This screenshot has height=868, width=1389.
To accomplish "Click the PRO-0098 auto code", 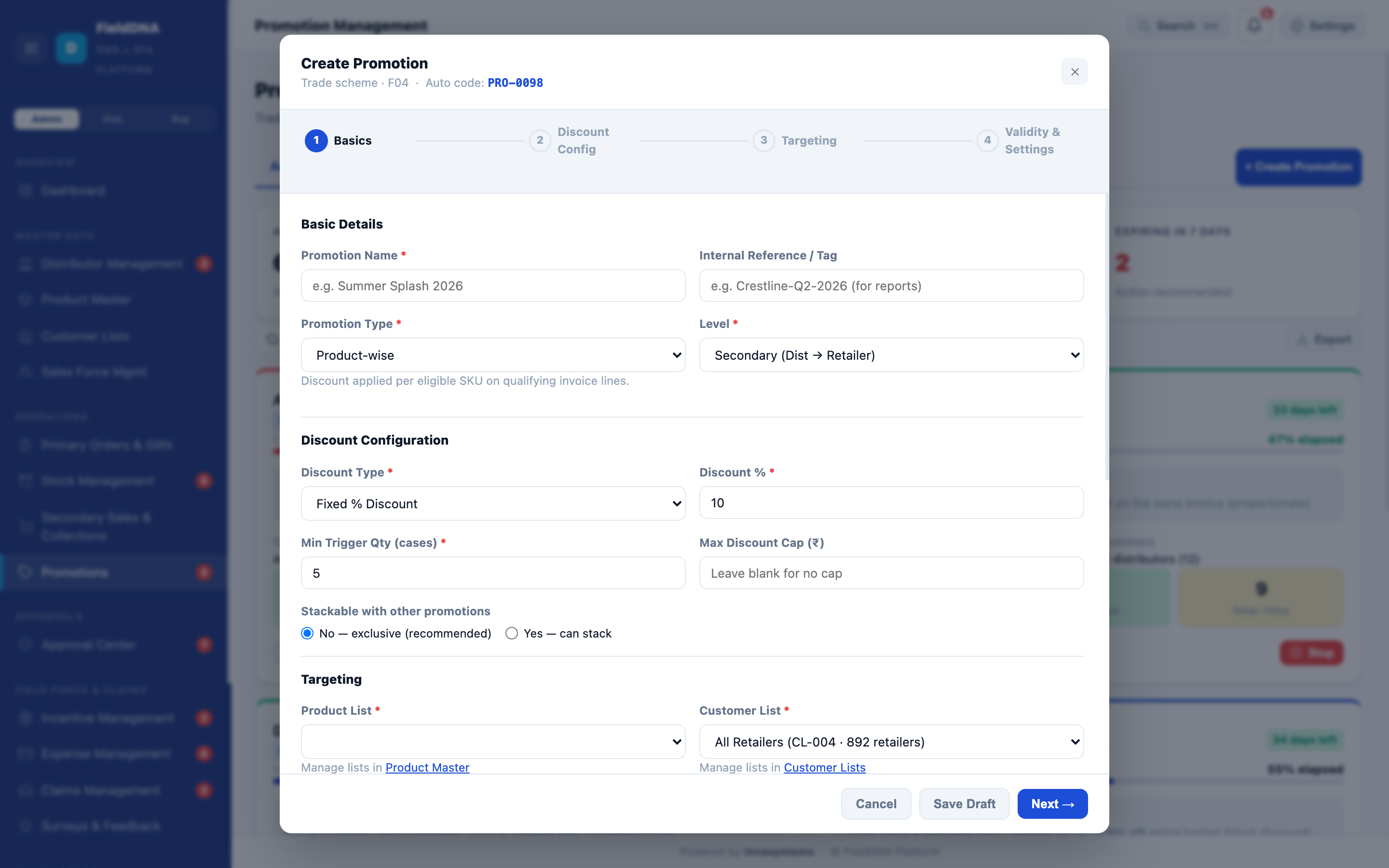I will pos(515,82).
